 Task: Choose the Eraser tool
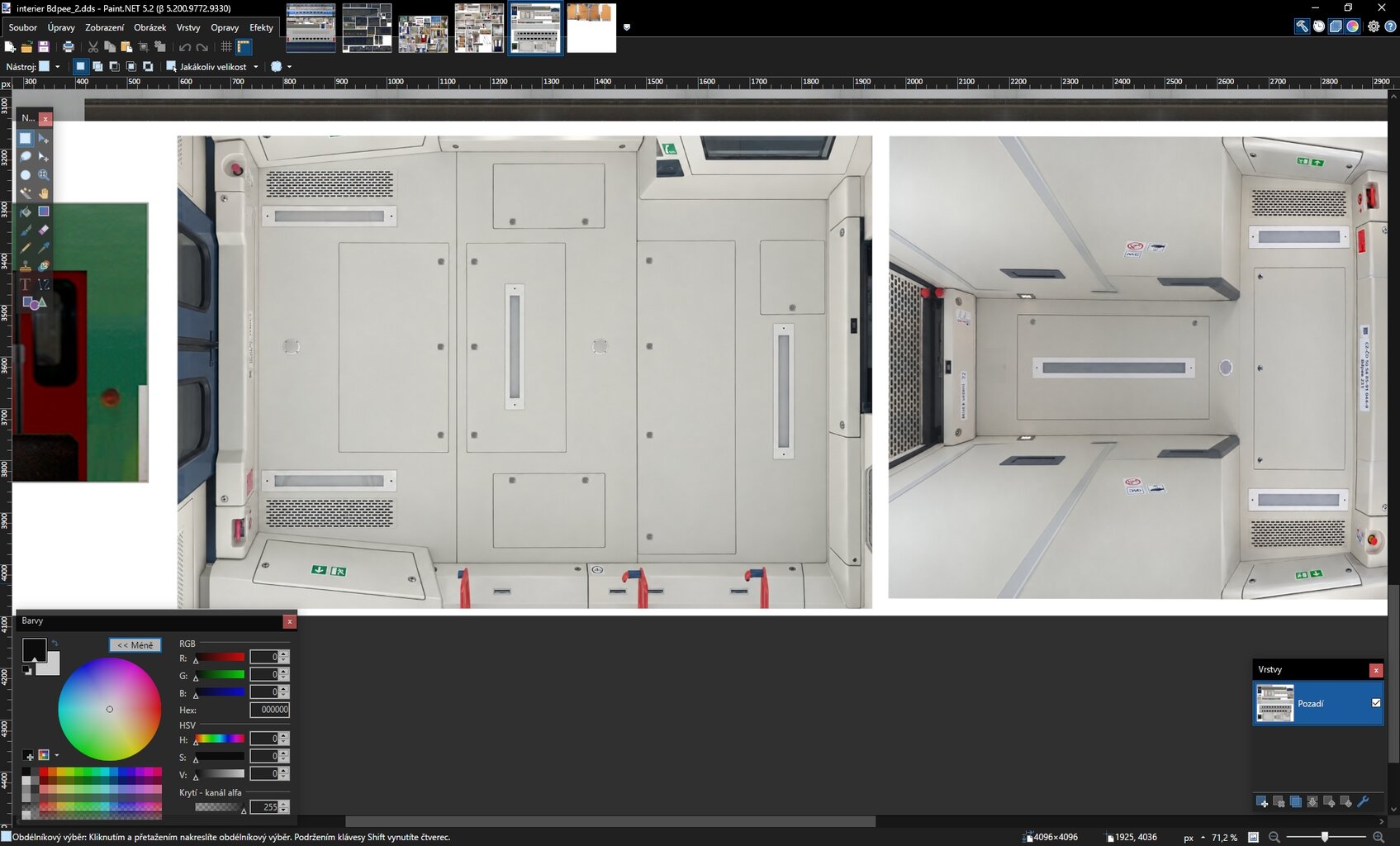(x=44, y=230)
